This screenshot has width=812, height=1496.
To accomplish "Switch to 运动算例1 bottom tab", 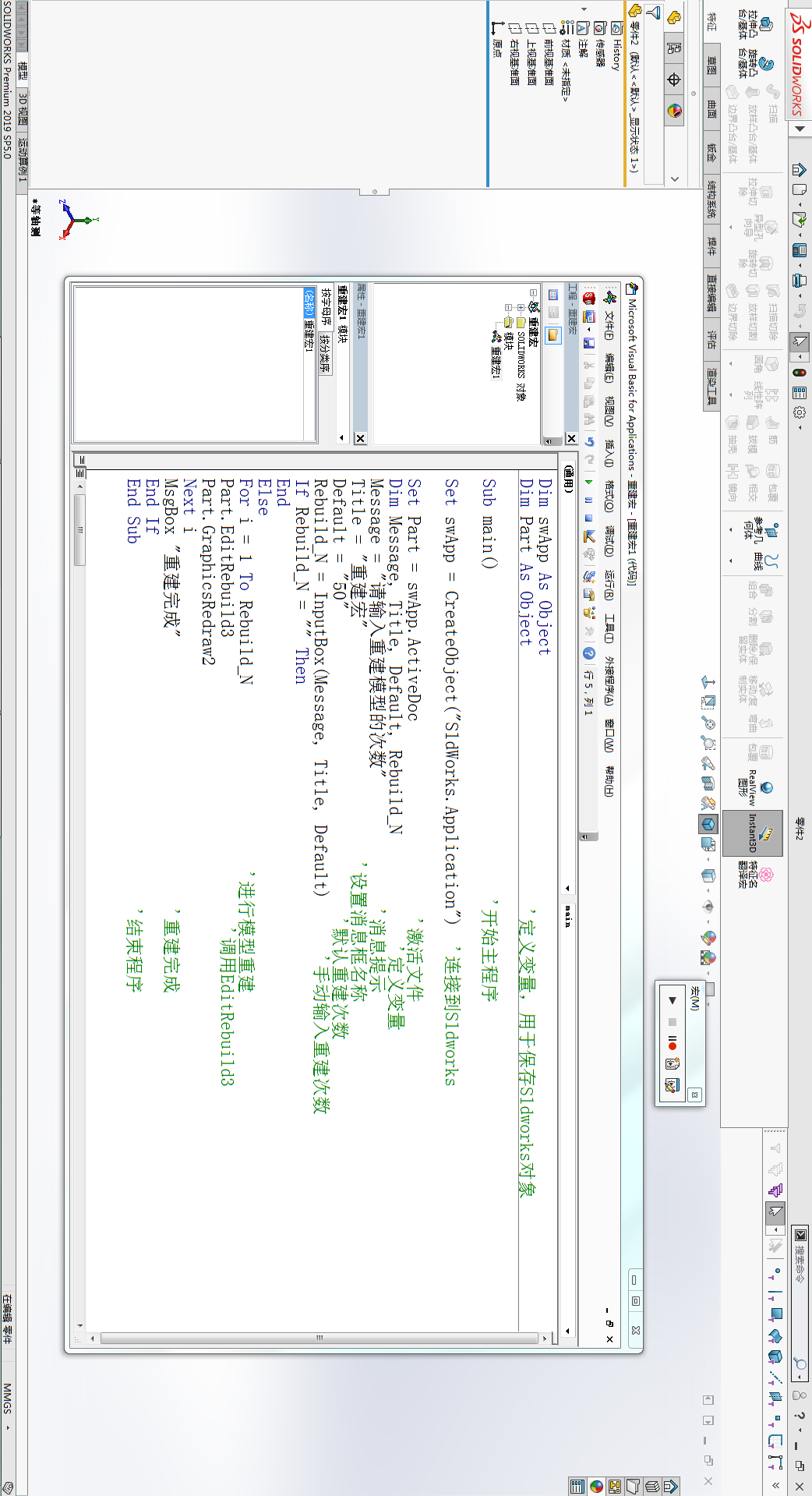I will tap(23, 161).
